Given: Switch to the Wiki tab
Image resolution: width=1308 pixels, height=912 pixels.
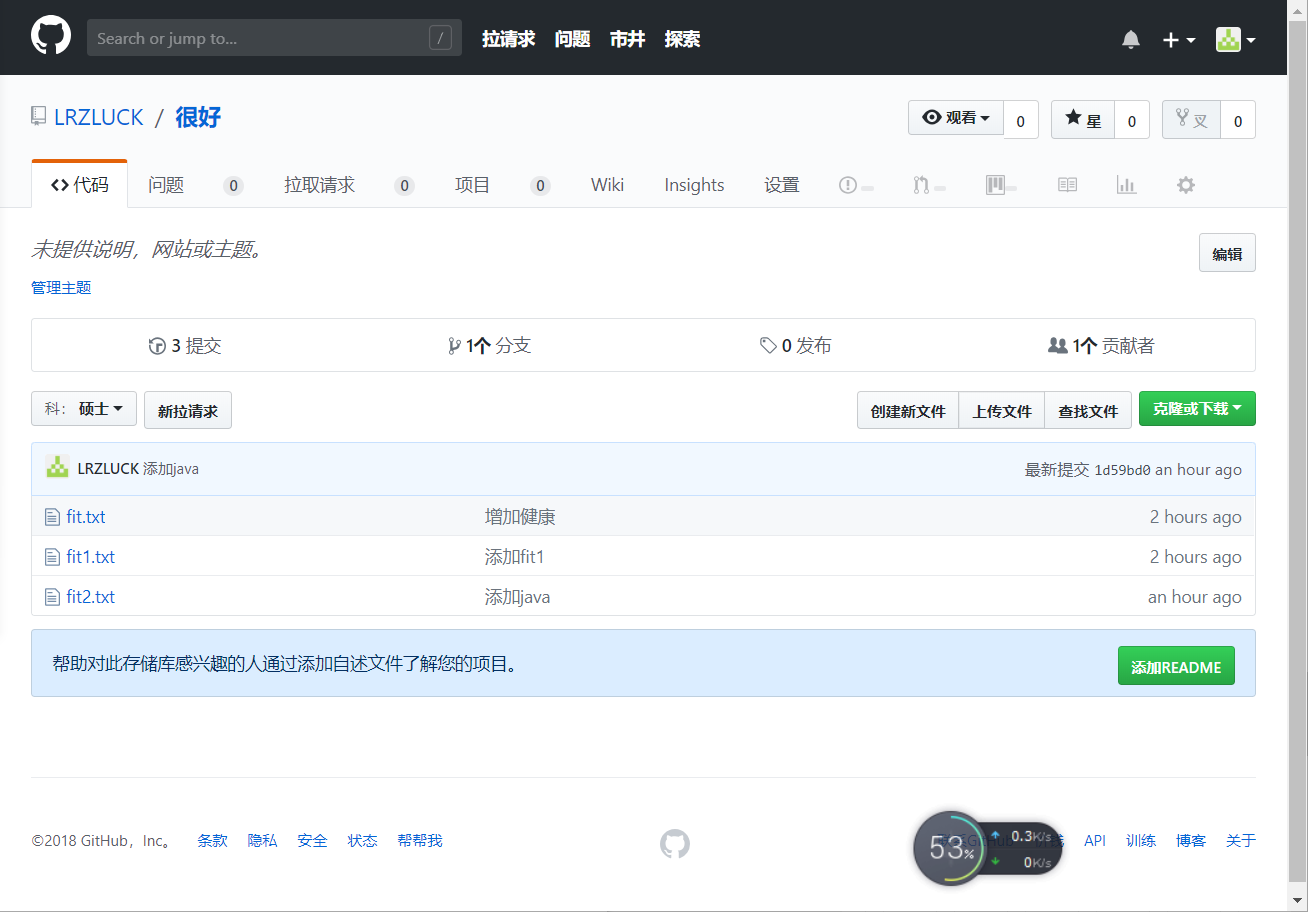Looking at the screenshot, I should click(607, 185).
